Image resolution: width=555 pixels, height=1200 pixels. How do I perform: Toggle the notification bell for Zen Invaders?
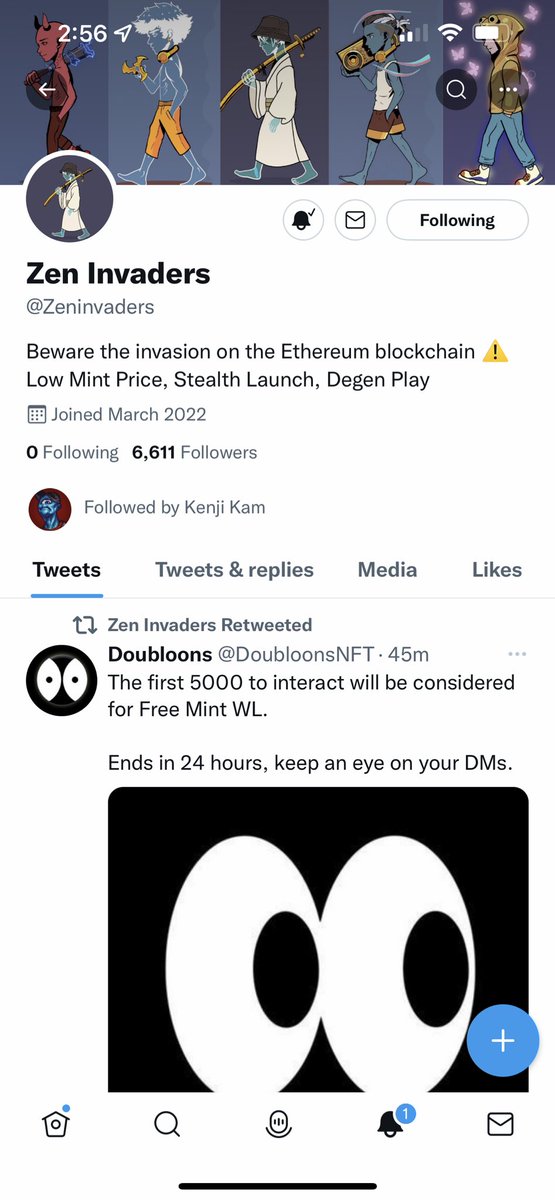[302, 220]
